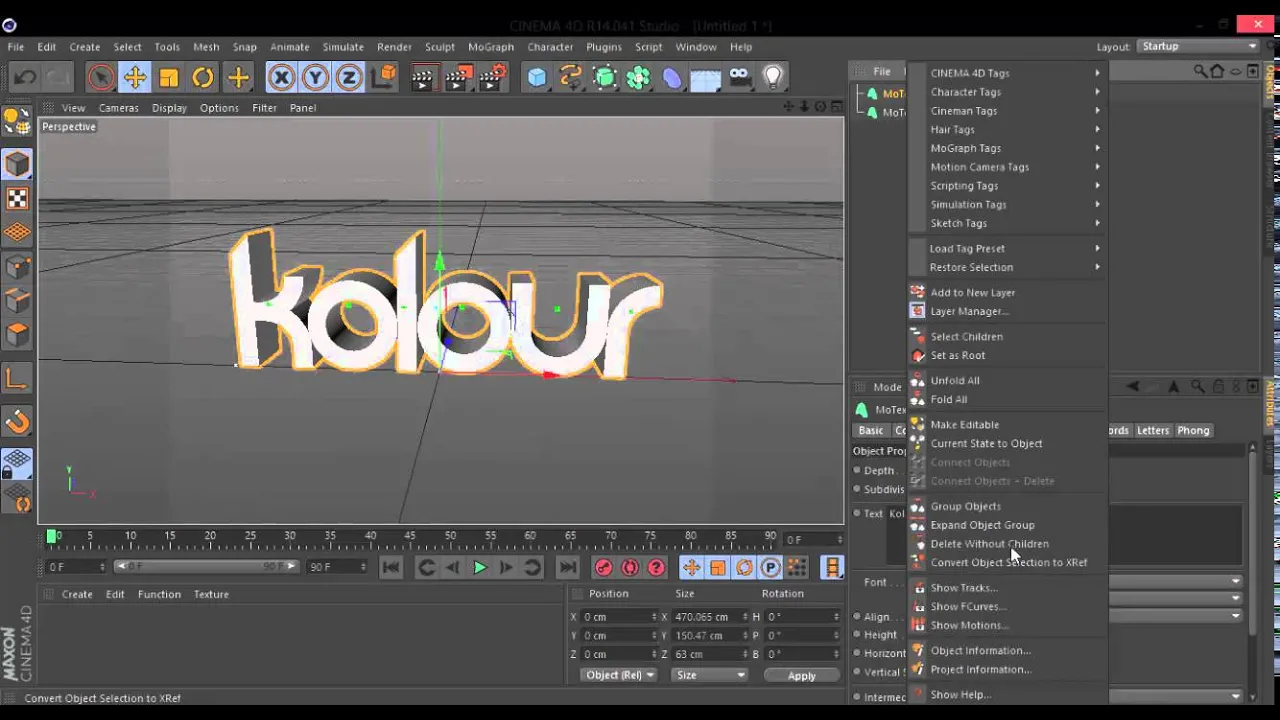Click the film strip icon beside timeline controls
The height and width of the screenshot is (720, 1280).
pos(832,567)
